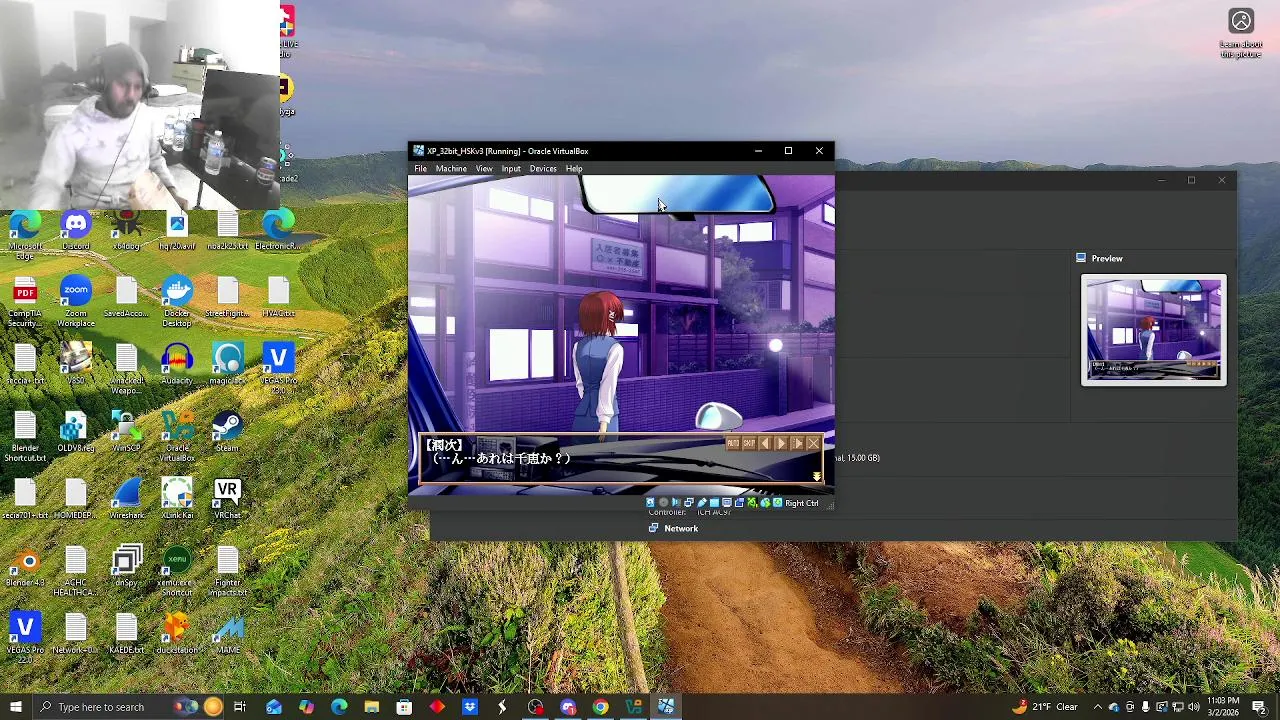The width and height of the screenshot is (1280, 720).
Task: Click the network adapter icon in VM status bar
Action: click(689, 503)
